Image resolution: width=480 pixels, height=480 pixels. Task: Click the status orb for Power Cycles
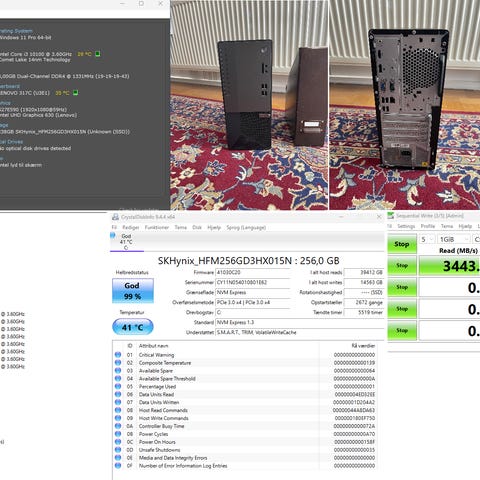tap(118, 434)
